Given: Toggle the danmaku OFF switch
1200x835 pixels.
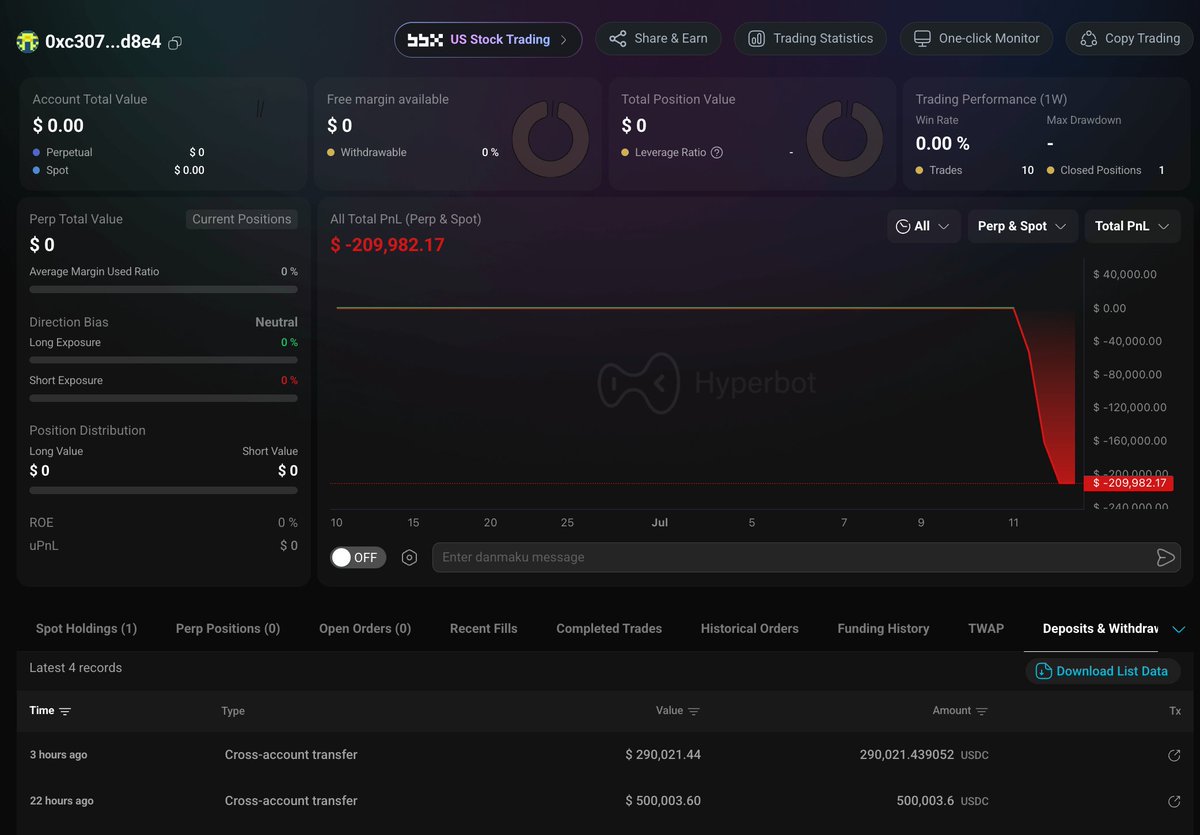Looking at the screenshot, I should (x=358, y=557).
